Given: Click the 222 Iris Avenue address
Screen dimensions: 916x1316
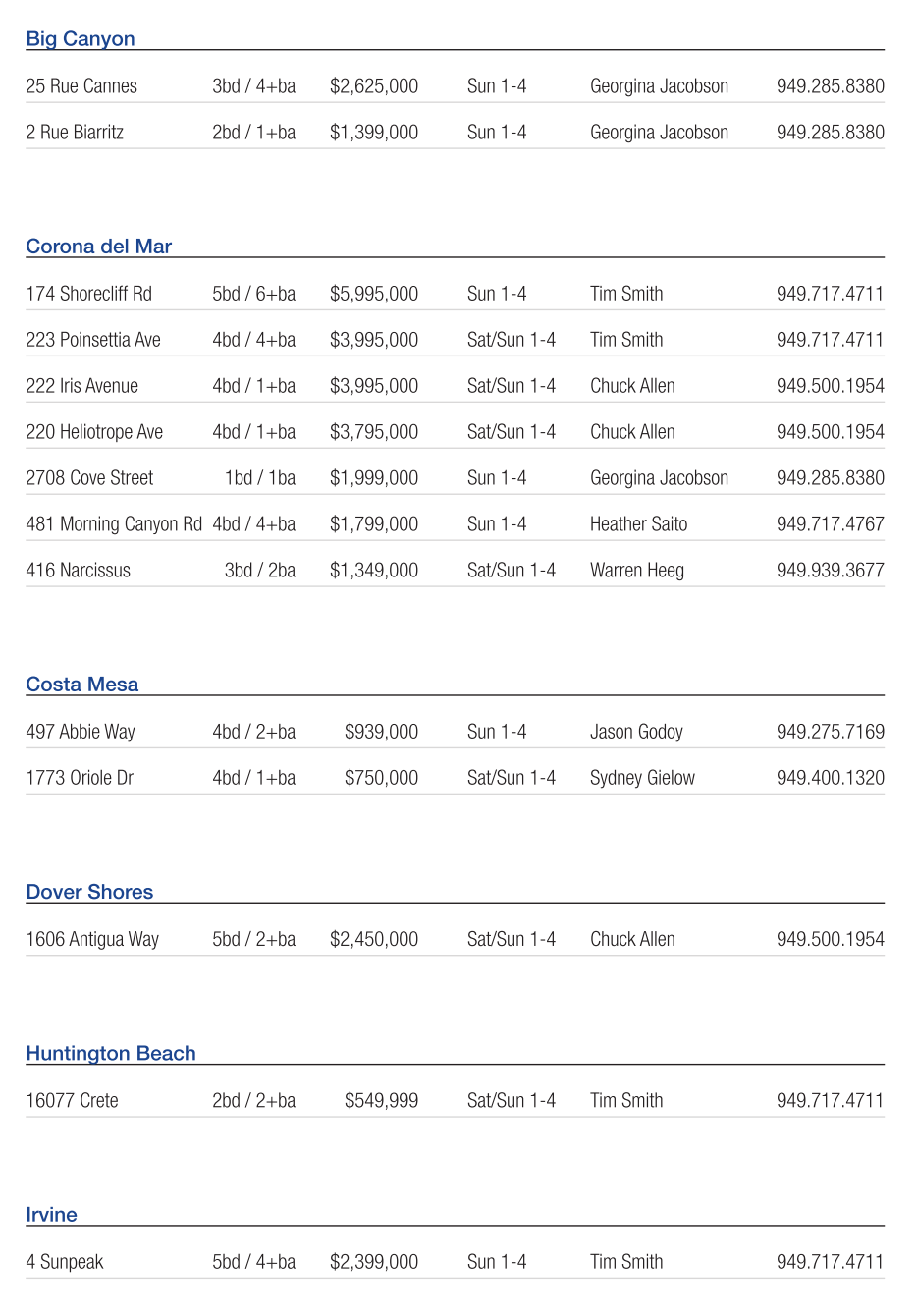Looking at the screenshot, I should (81, 386).
